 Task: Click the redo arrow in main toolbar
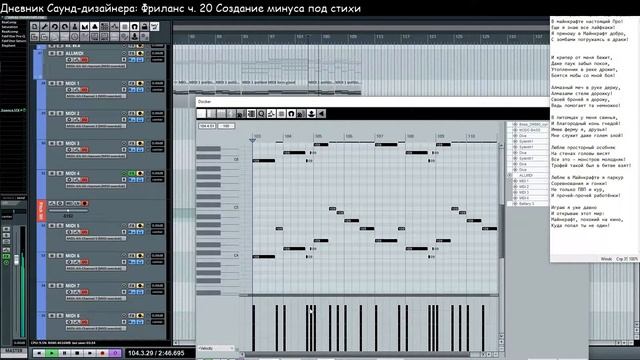[x=64, y=27]
